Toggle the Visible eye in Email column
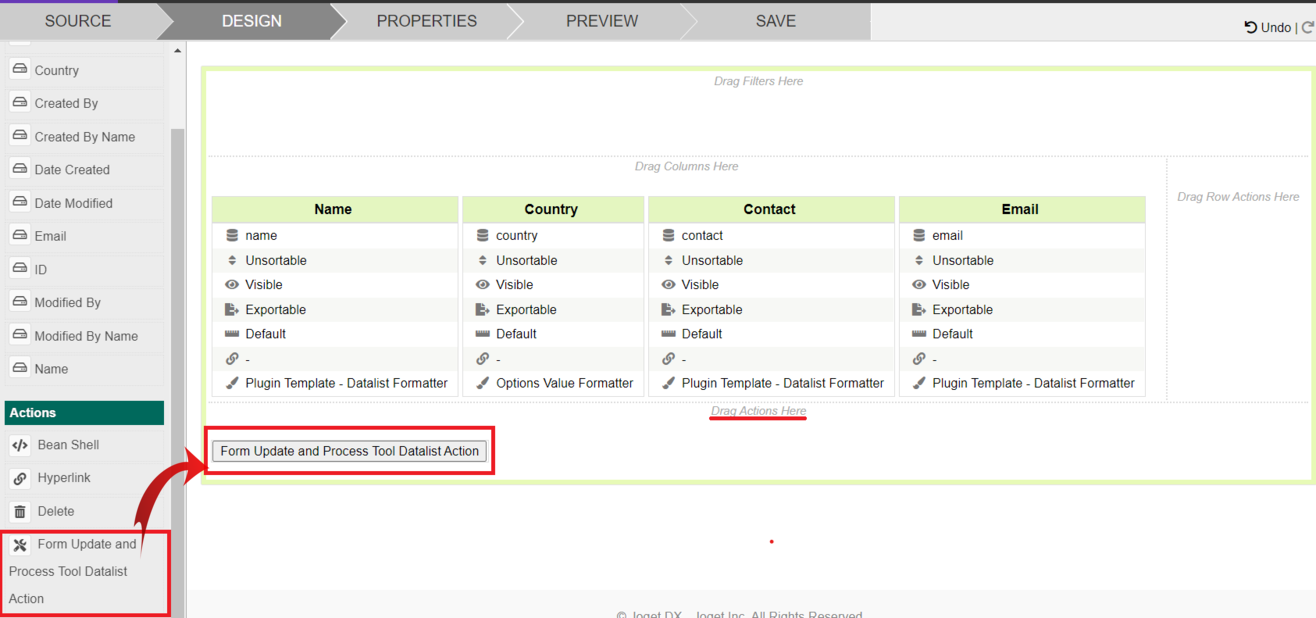Screen dimensions: 1316x618 point(919,285)
